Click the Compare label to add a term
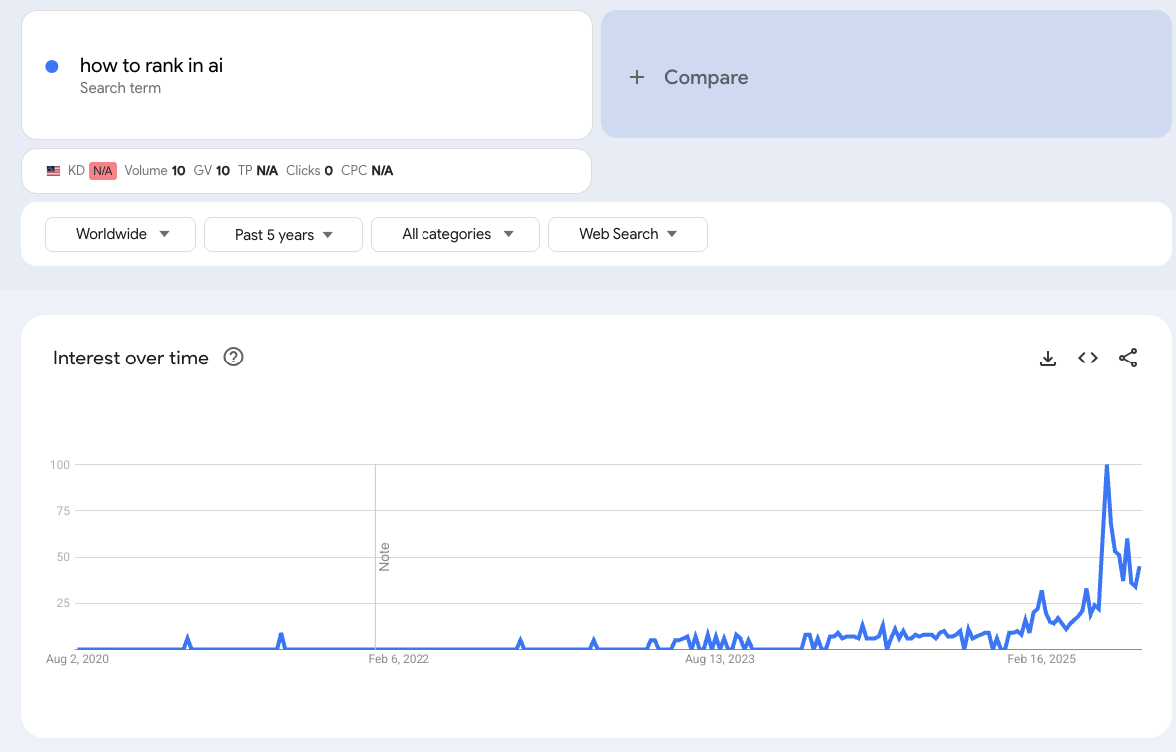 [x=706, y=77]
